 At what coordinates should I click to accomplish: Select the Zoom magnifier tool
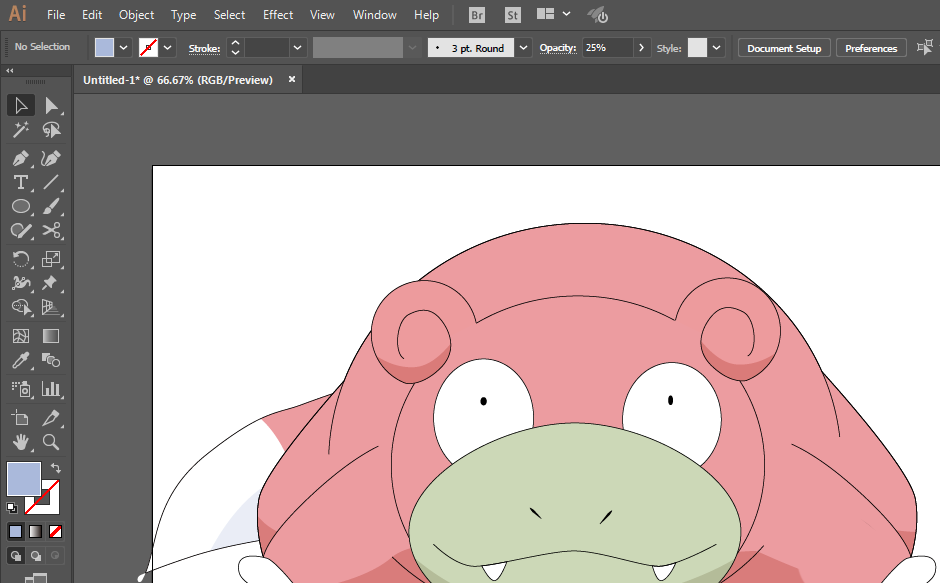(51, 441)
